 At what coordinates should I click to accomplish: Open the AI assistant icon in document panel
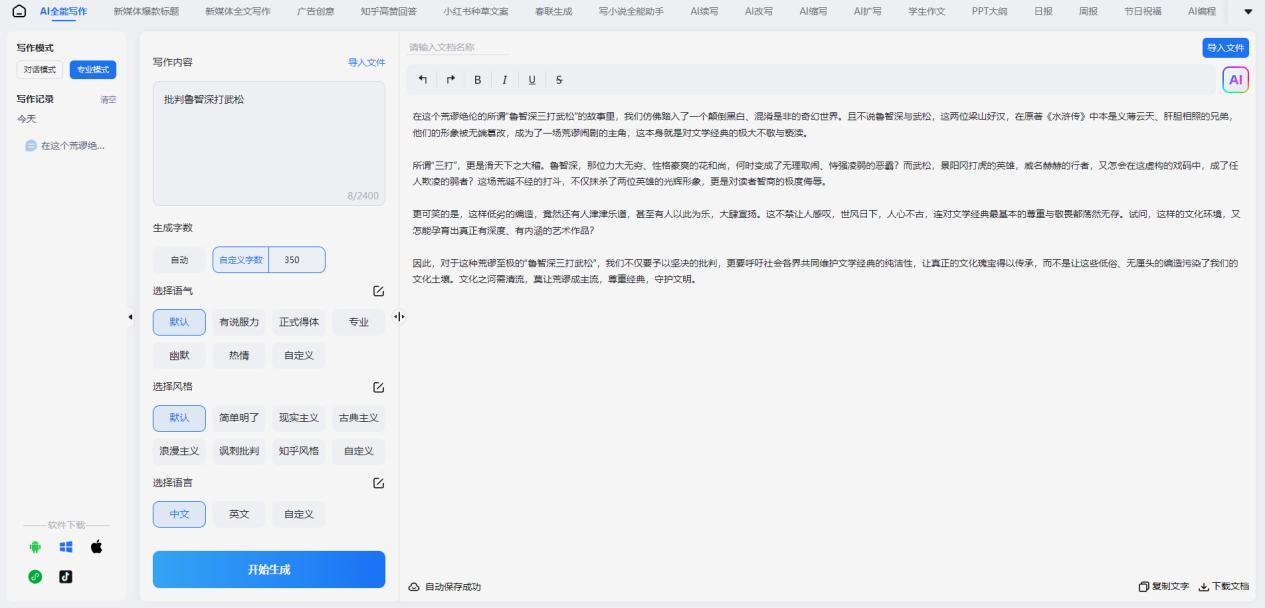pos(1234,78)
